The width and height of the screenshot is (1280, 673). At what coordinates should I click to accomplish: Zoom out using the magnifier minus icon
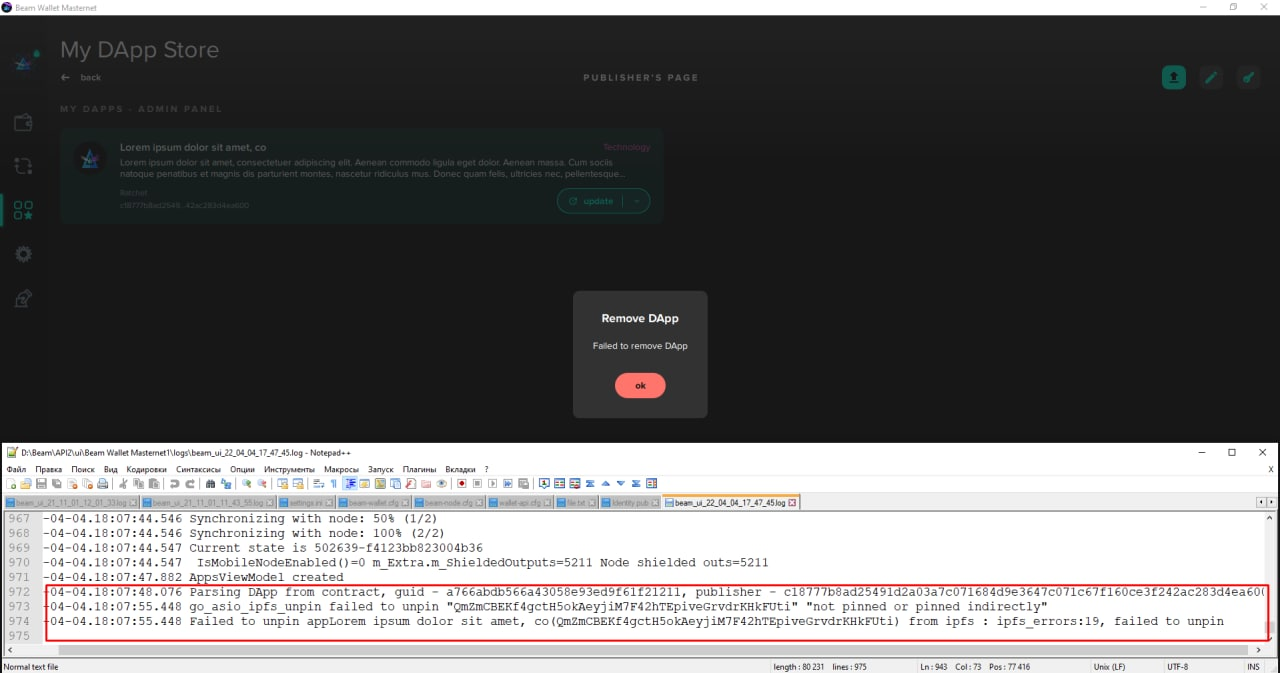pos(262,483)
